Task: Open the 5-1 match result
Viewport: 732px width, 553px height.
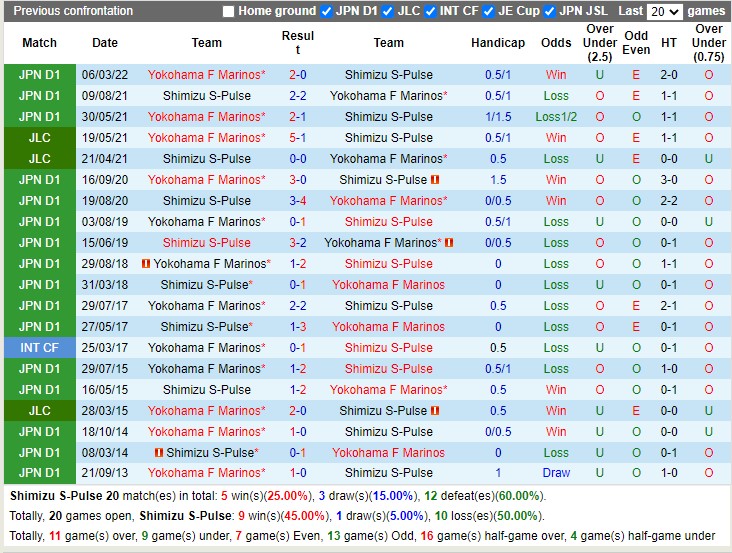Action: 298,138
